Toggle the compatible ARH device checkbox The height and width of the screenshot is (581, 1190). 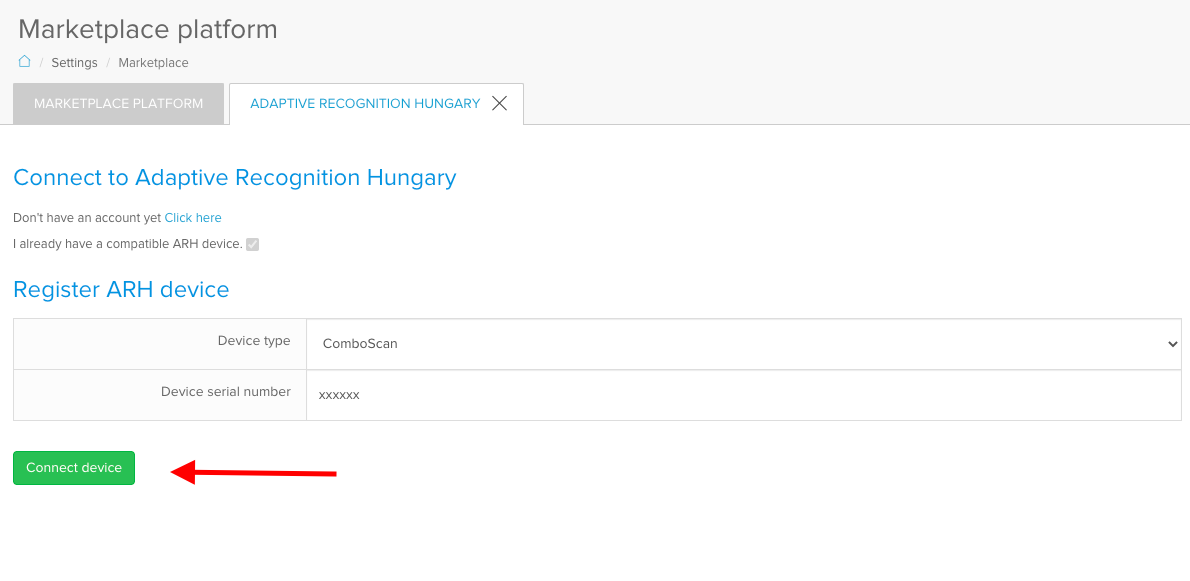click(253, 244)
